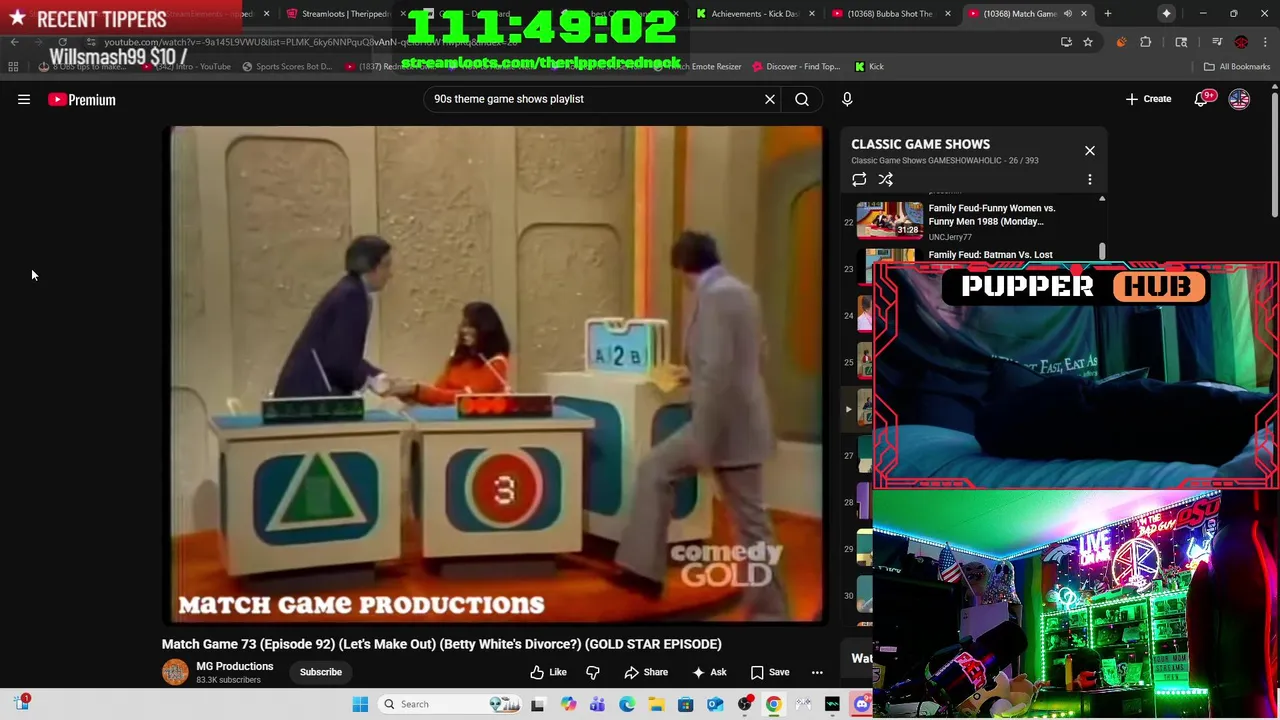The image size is (1280, 720).
Task: Switch to OBS Studio on taskbar
Action: [744, 704]
